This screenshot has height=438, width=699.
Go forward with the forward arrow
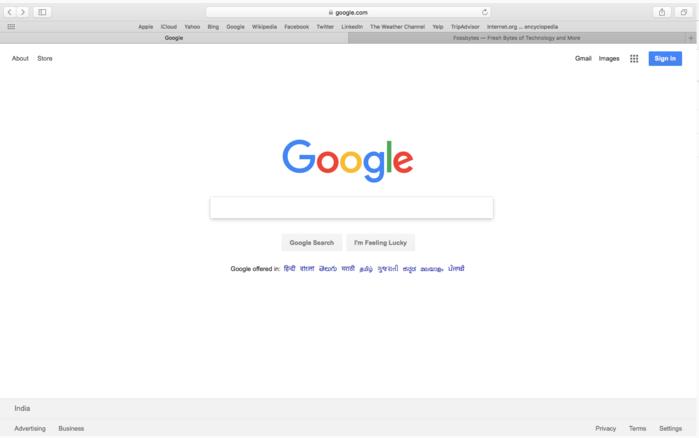coord(22,12)
